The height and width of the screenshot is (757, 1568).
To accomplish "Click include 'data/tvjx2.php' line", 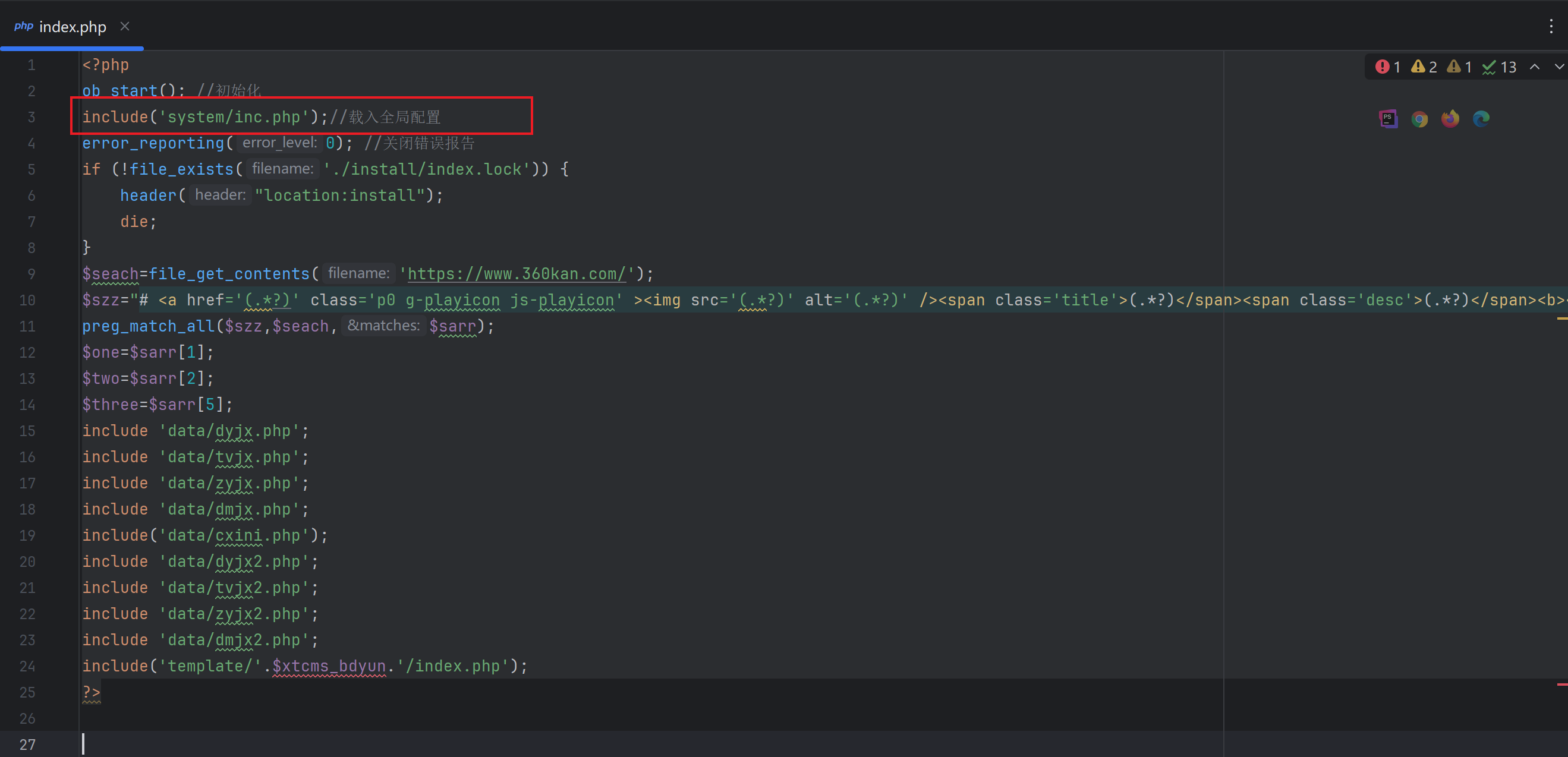I will 200,588.
